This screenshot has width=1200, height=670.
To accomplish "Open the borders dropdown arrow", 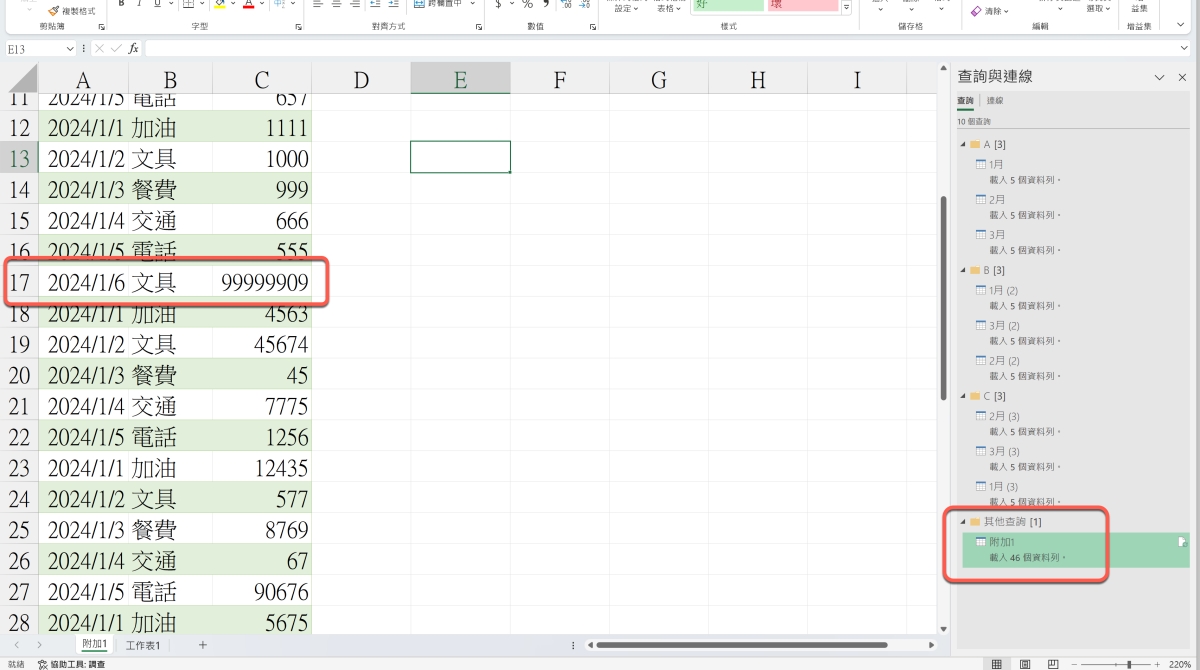I will click(201, 5).
